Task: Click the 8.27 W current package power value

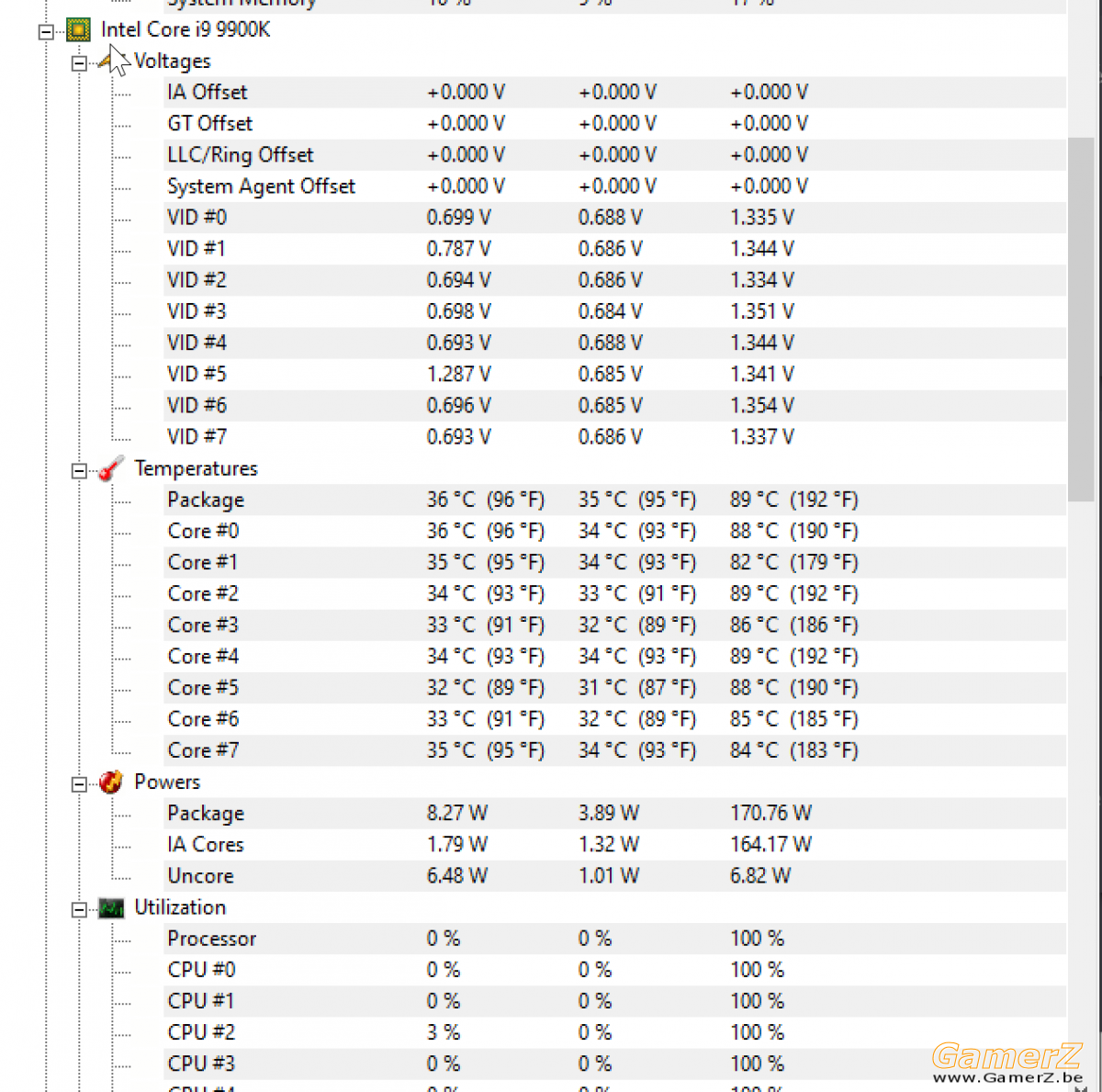Action: point(457,813)
